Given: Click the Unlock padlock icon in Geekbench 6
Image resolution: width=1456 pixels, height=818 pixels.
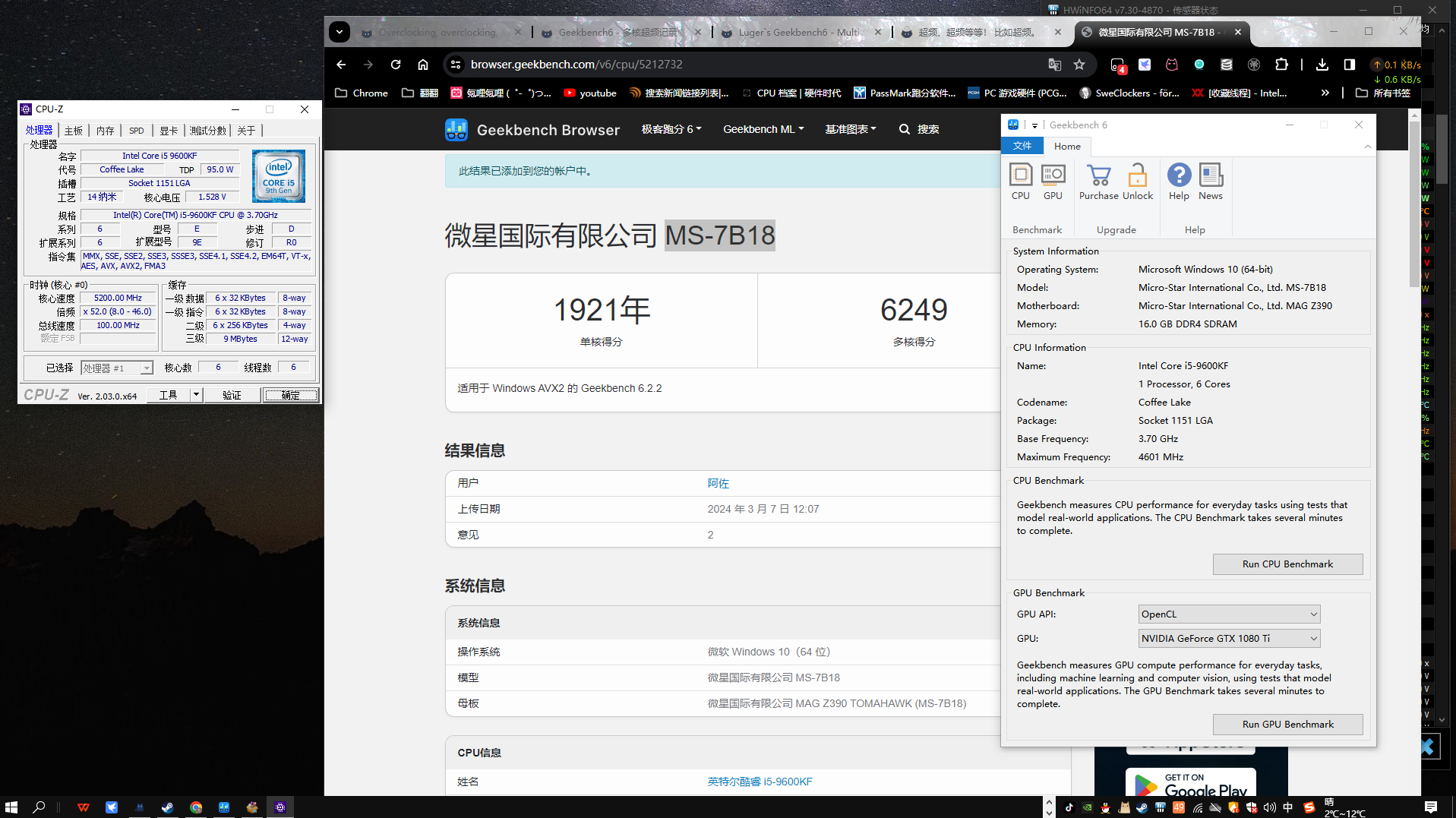Looking at the screenshot, I should (1137, 182).
